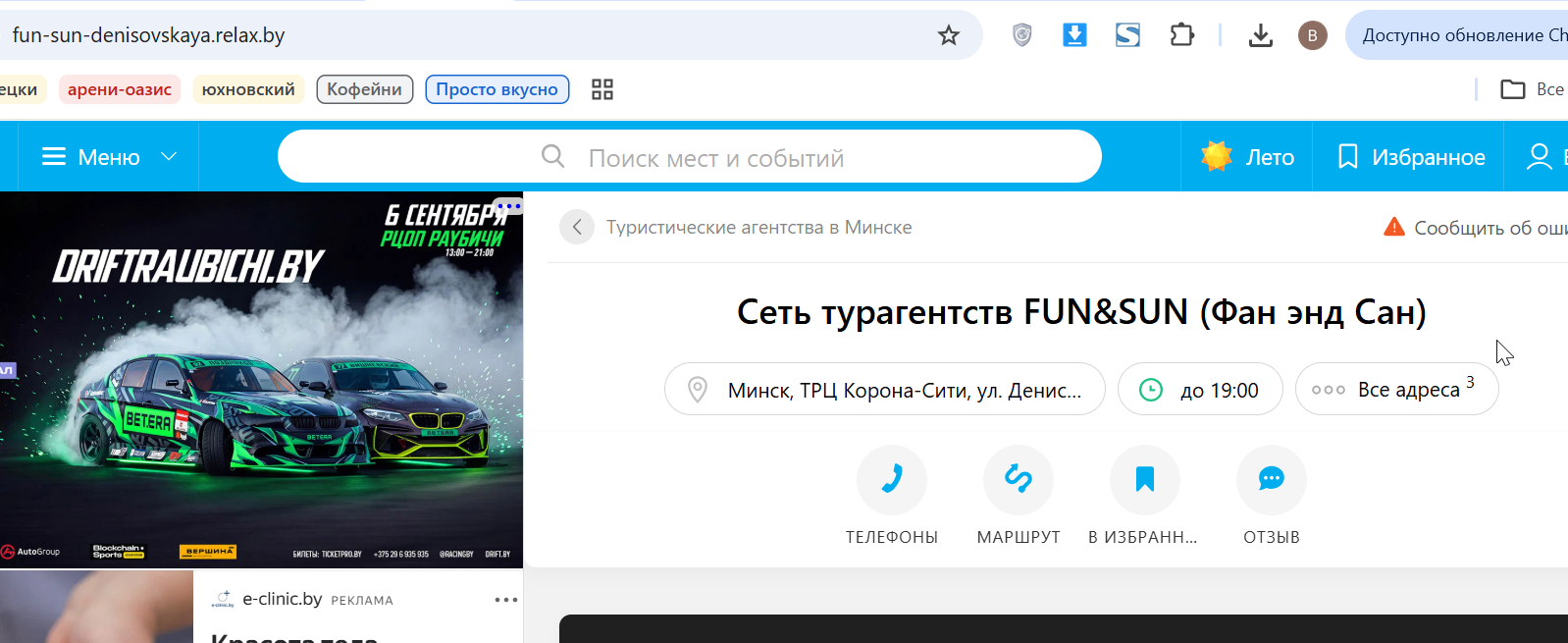Screen dimensions: 1568x643
Task: Open the all bookmarks folder
Action: click(x=1532, y=89)
